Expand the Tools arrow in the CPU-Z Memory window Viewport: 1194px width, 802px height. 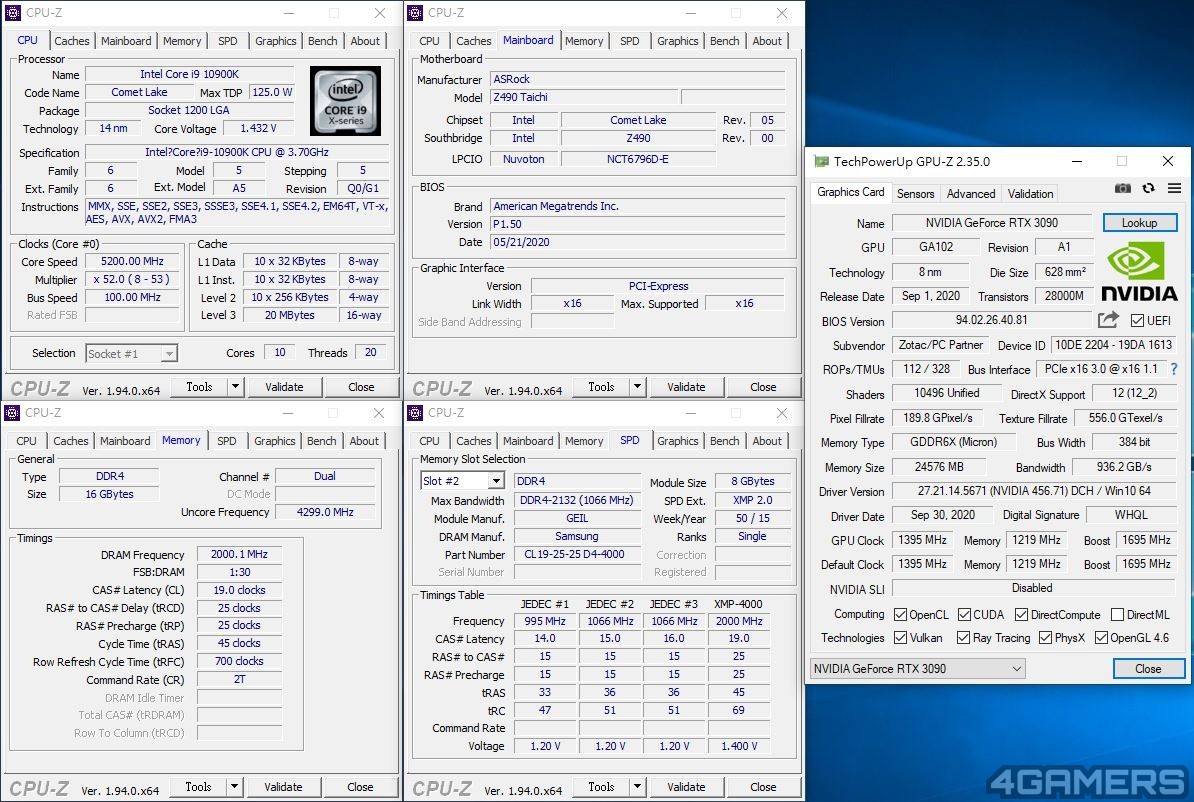234,787
